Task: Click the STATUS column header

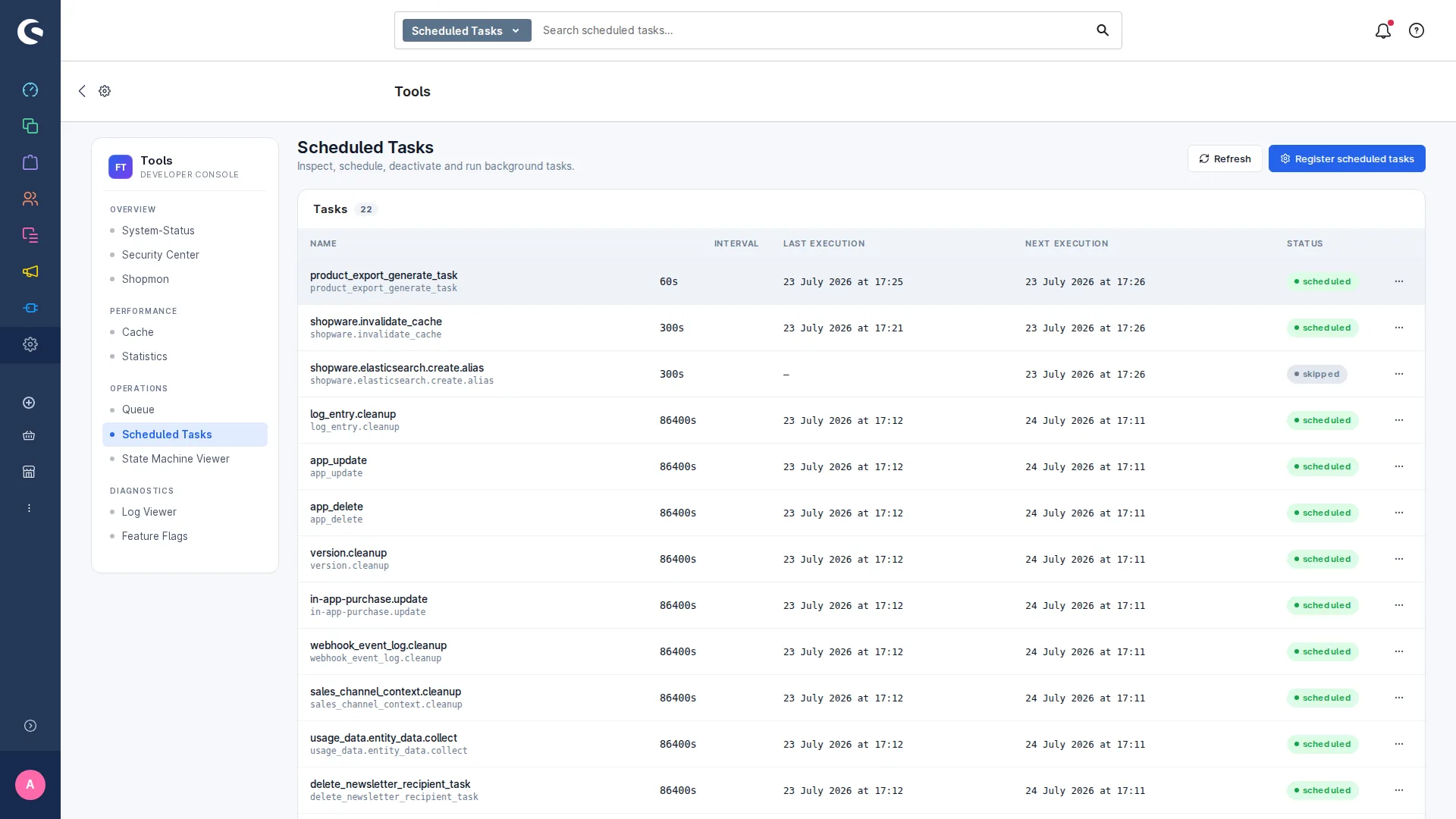Action: (x=1304, y=243)
